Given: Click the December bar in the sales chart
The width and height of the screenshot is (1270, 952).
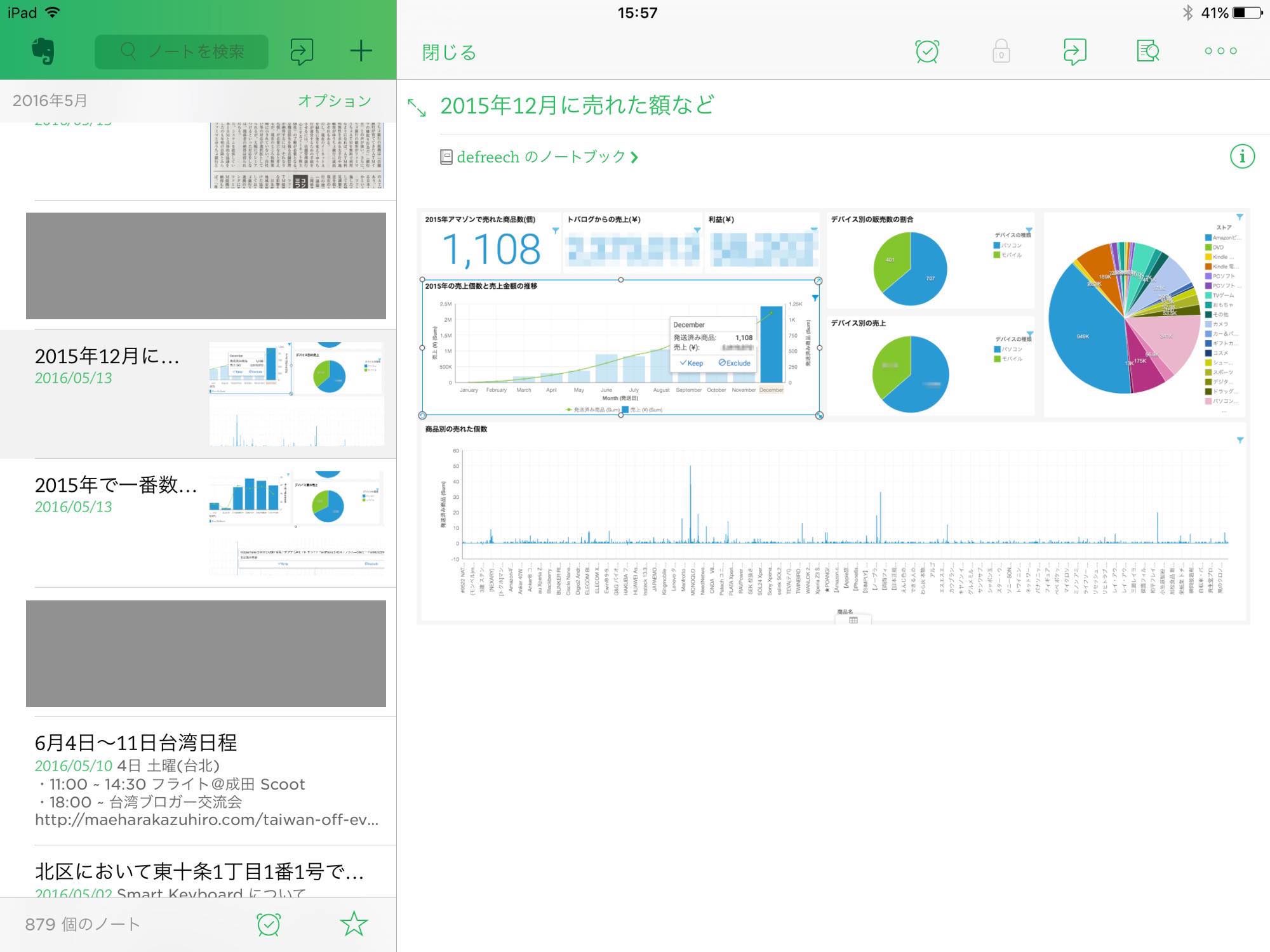Looking at the screenshot, I should [x=771, y=345].
